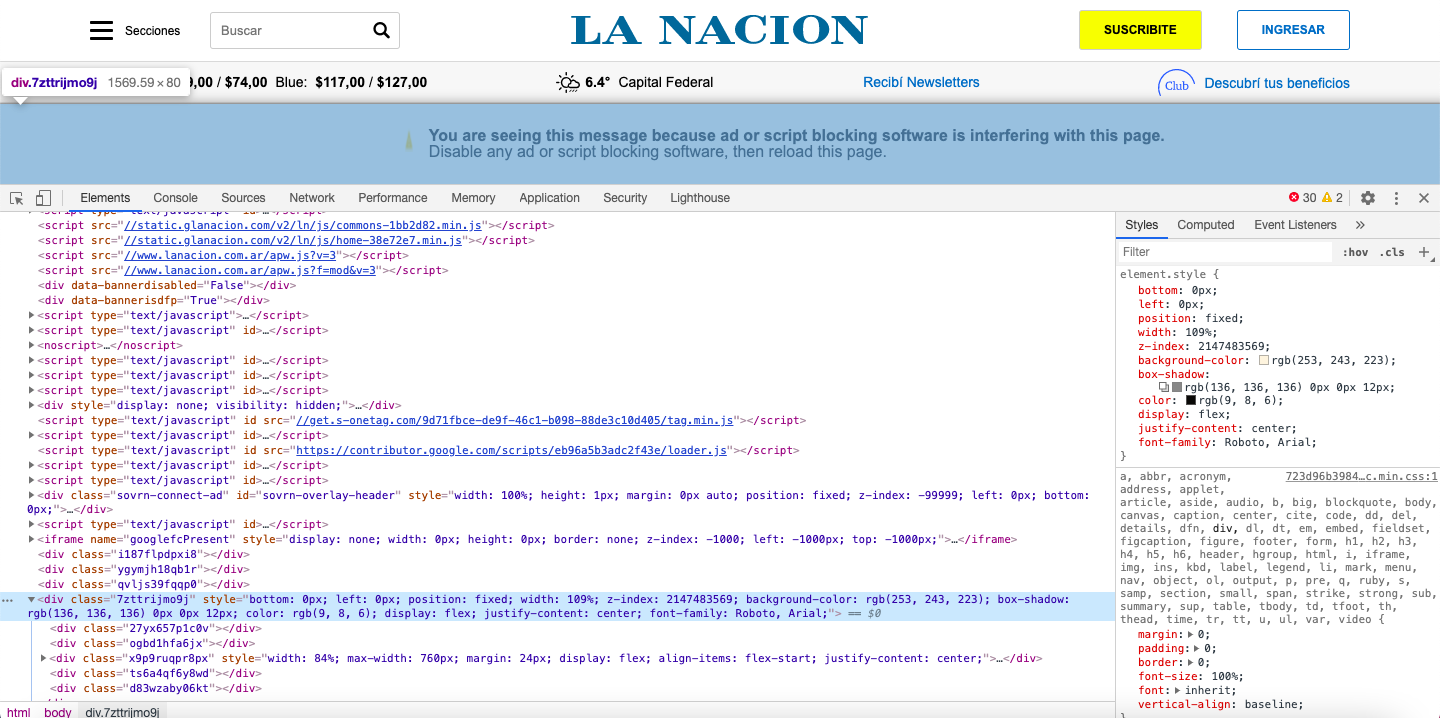Open the Recibí Newsletters link
This screenshot has height=718, width=1440.
[921, 83]
